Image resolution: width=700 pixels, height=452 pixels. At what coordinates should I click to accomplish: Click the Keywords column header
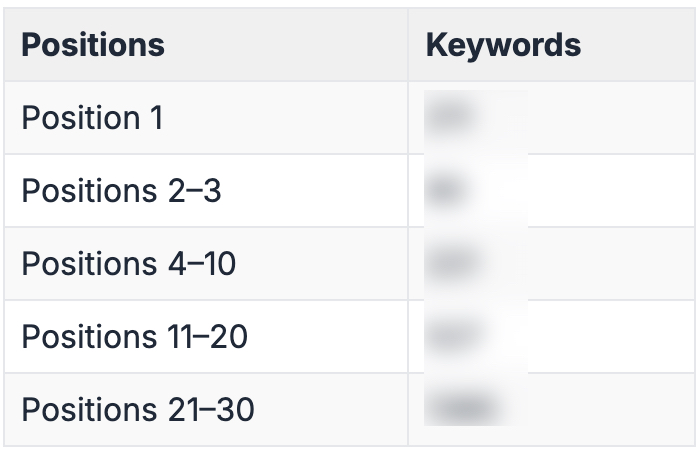[503, 45]
